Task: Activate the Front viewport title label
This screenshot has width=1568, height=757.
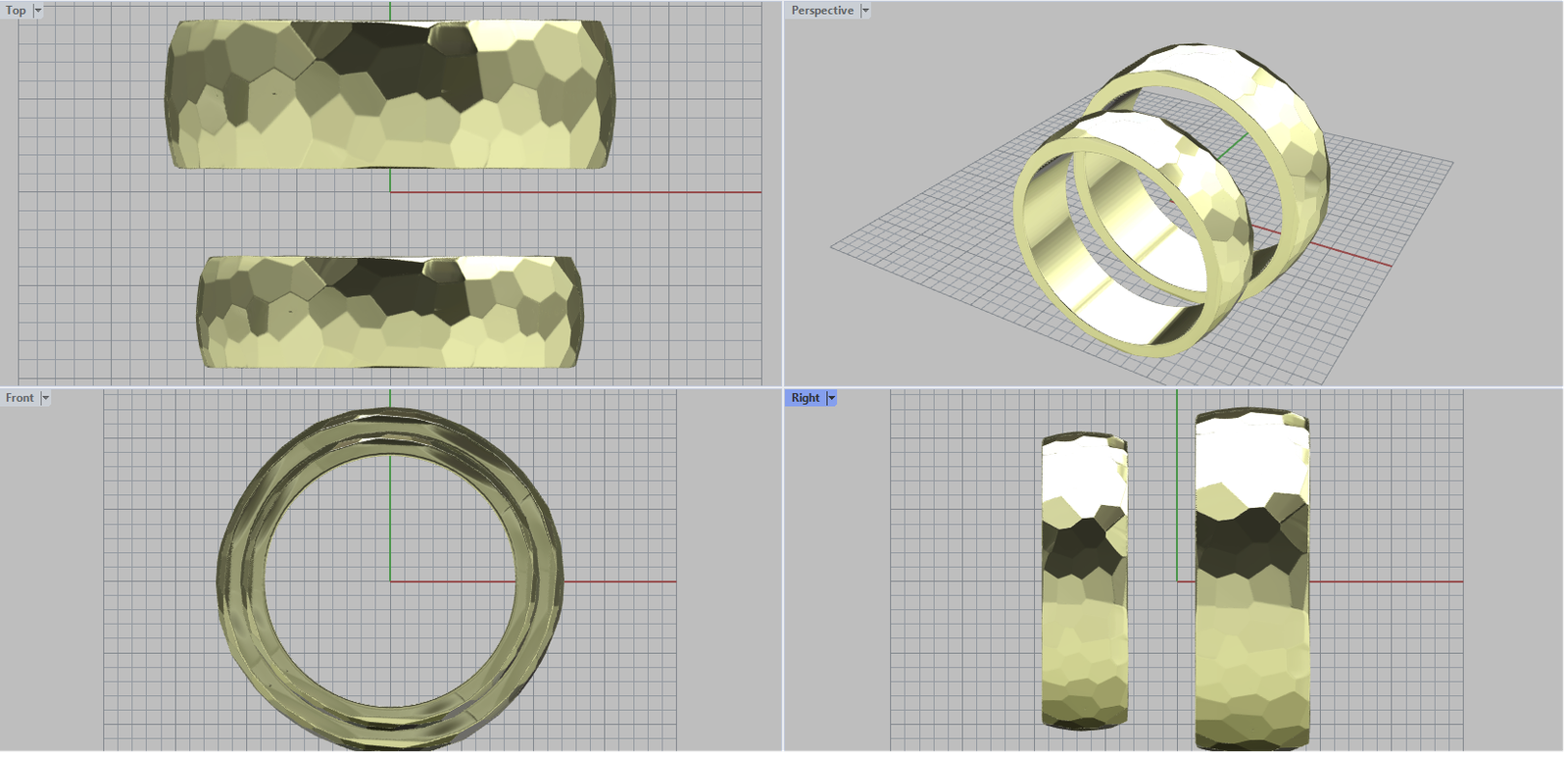Action: [x=20, y=398]
